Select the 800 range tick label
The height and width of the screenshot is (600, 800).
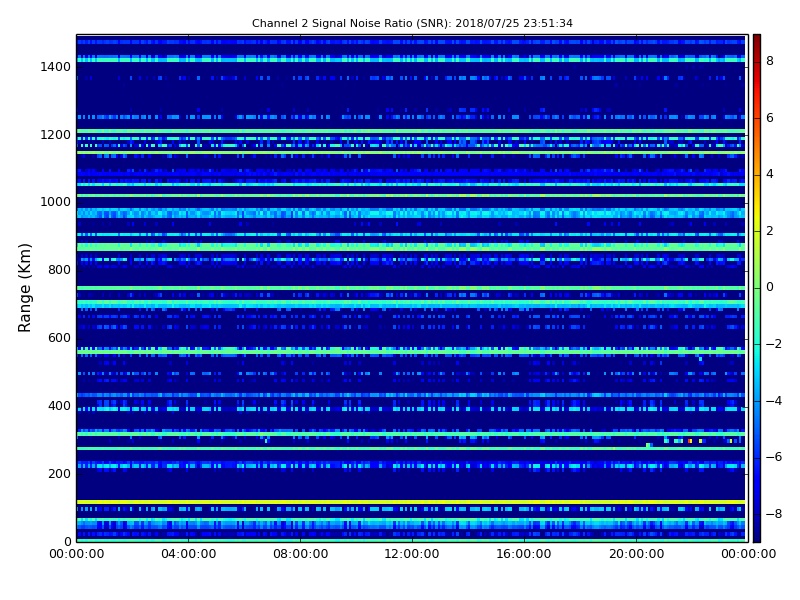point(59,270)
